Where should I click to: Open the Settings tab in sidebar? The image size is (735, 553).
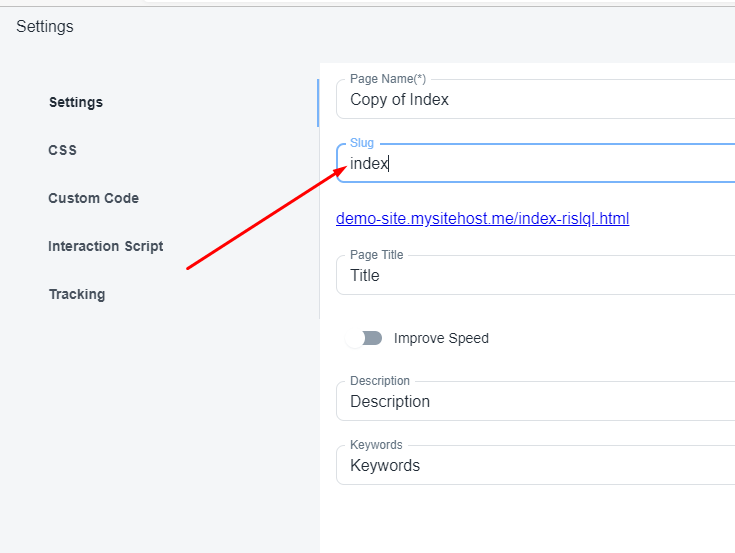76,102
